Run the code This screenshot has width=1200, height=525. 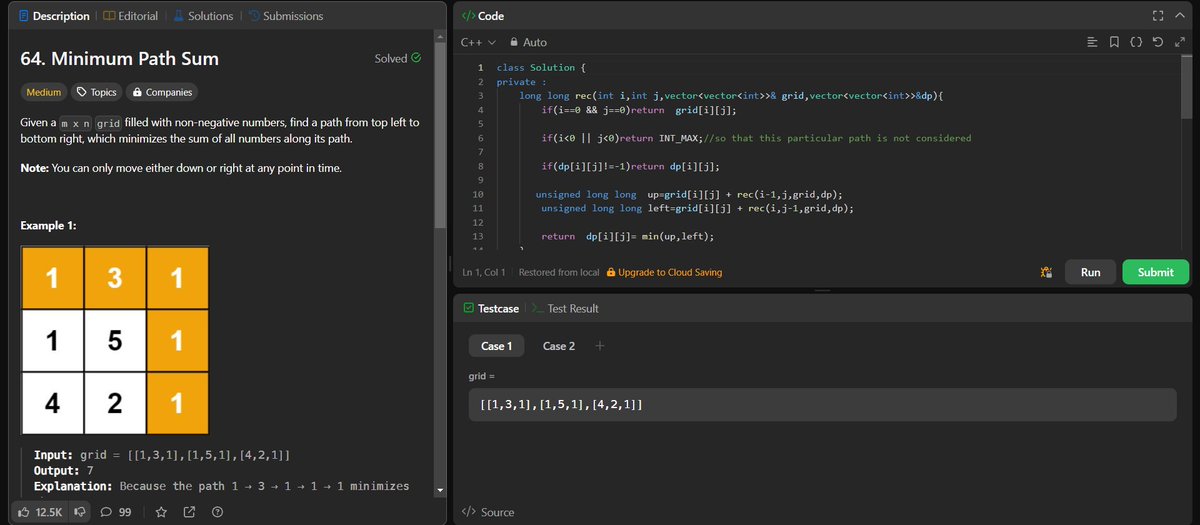coord(1090,272)
